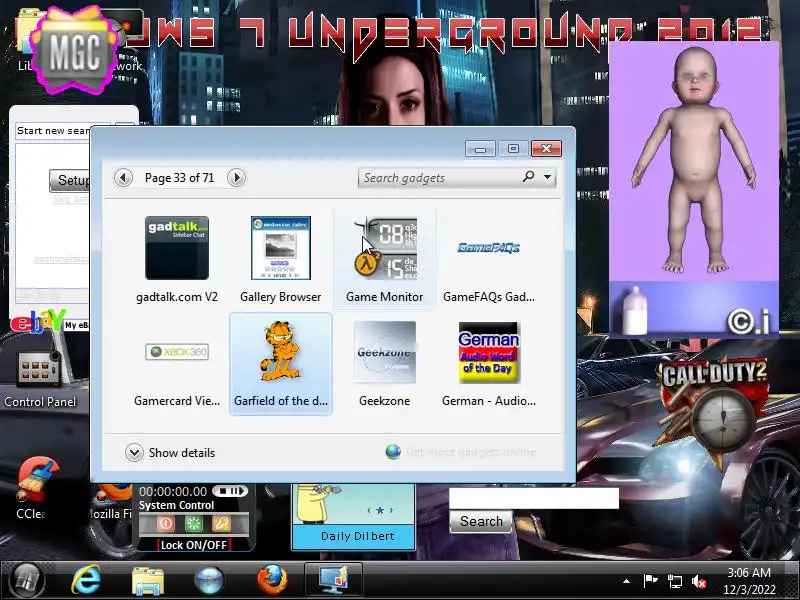Open Get more gadgets online link
This screenshot has height=600, width=800.
[471, 452]
